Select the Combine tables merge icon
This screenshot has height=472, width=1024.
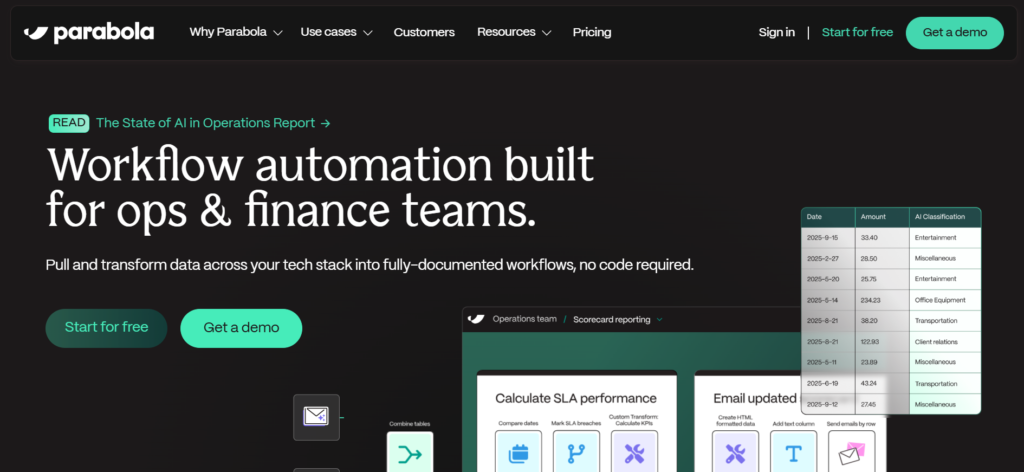409,452
